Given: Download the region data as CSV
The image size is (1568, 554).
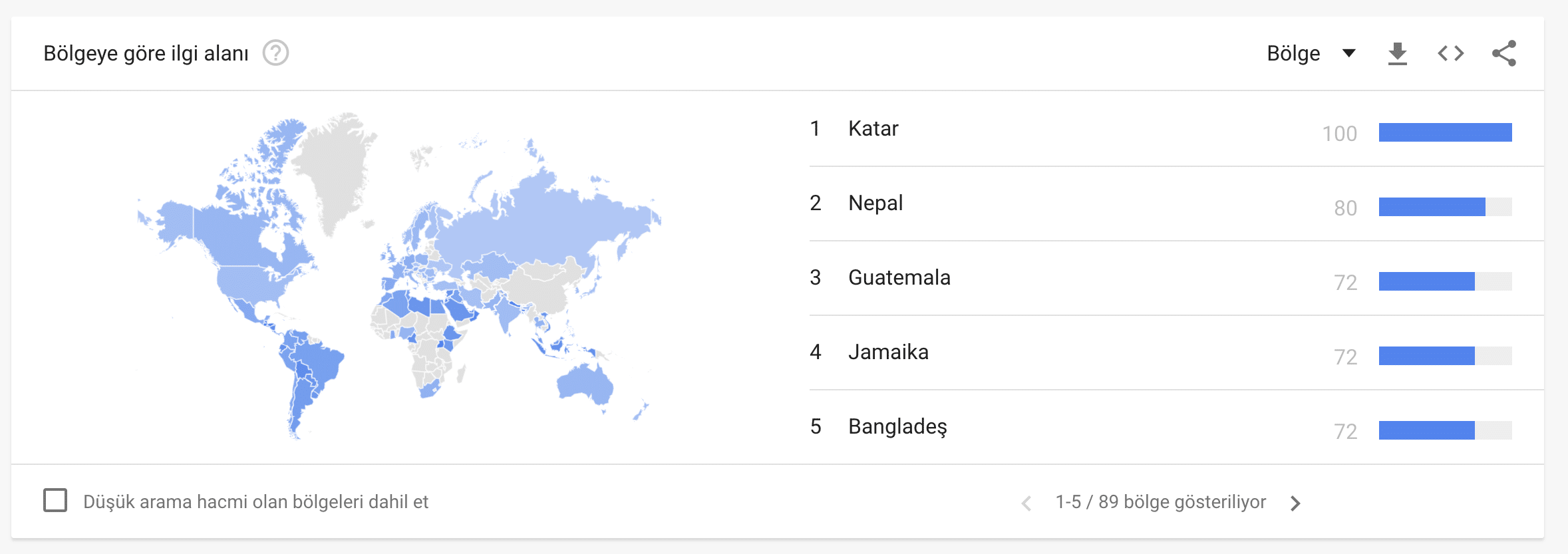Looking at the screenshot, I should coord(1398,53).
